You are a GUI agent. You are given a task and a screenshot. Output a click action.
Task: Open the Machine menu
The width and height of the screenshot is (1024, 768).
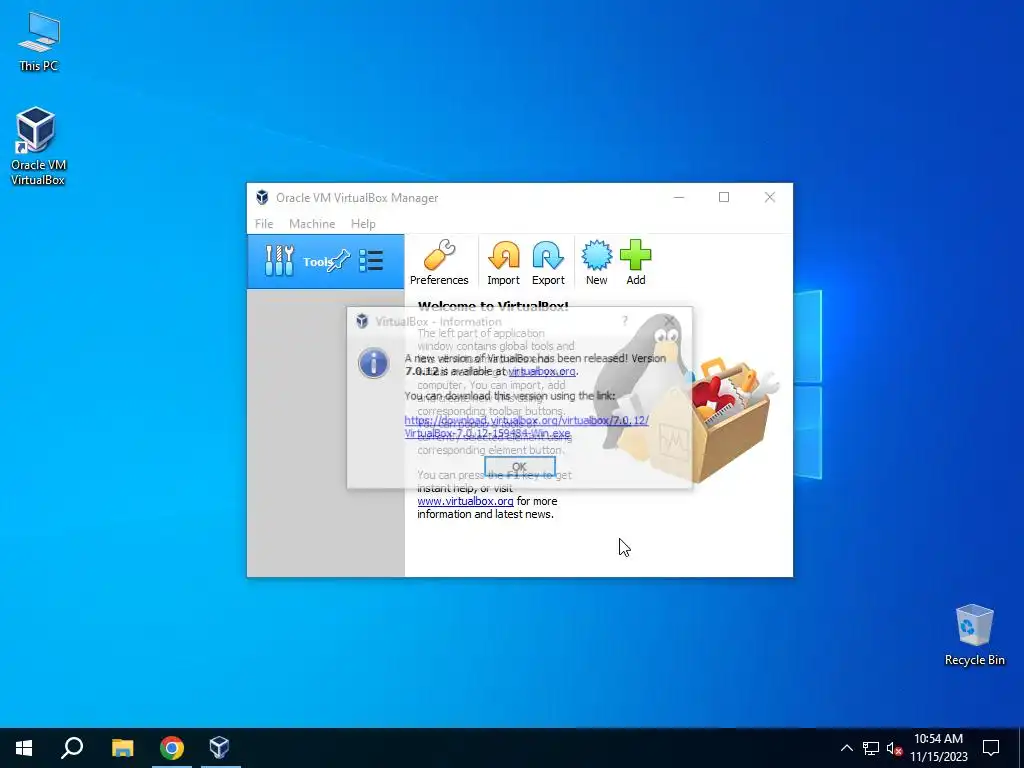(x=312, y=223)
